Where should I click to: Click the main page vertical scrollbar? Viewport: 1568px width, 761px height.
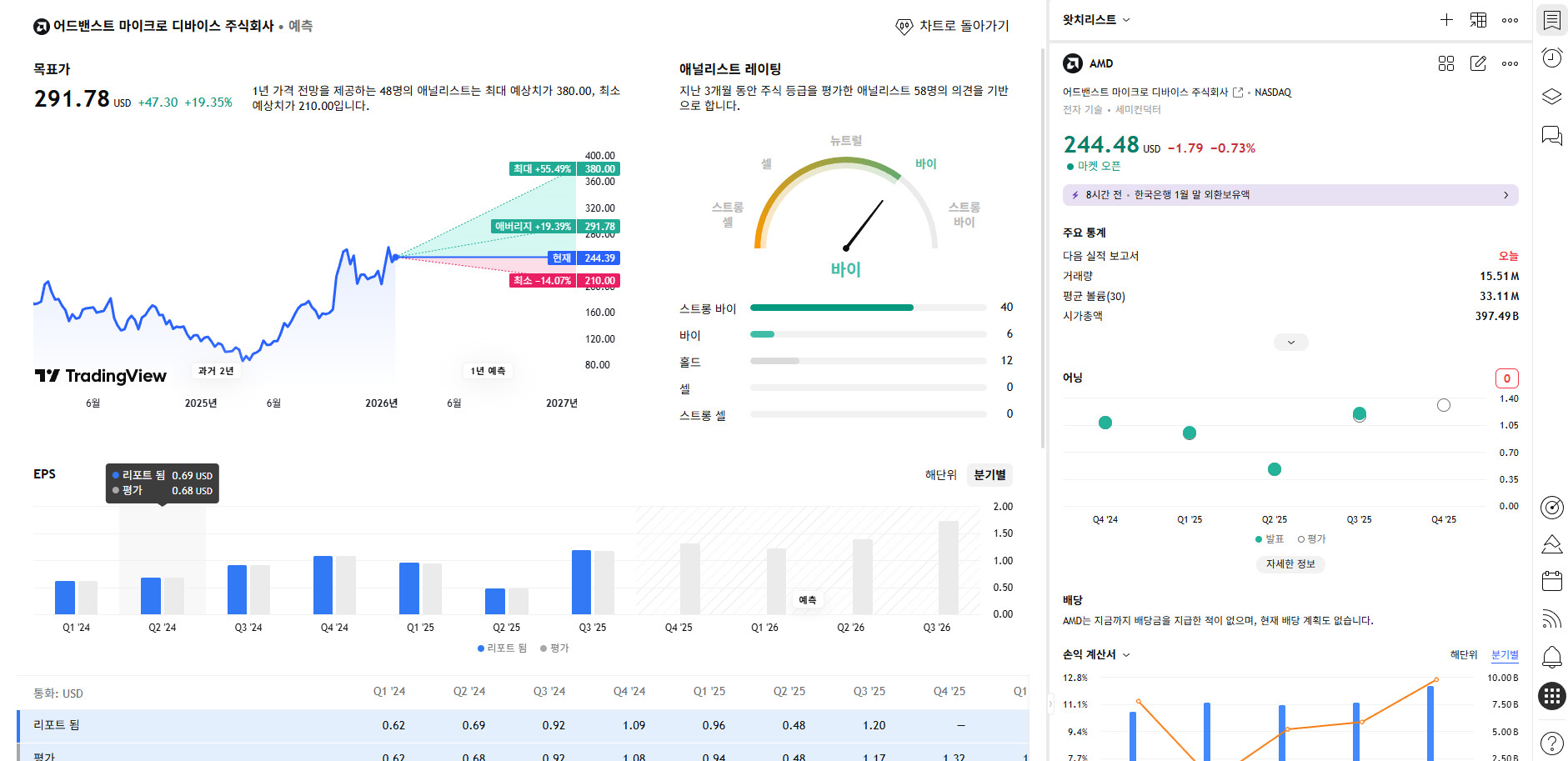pos(1043,248)
